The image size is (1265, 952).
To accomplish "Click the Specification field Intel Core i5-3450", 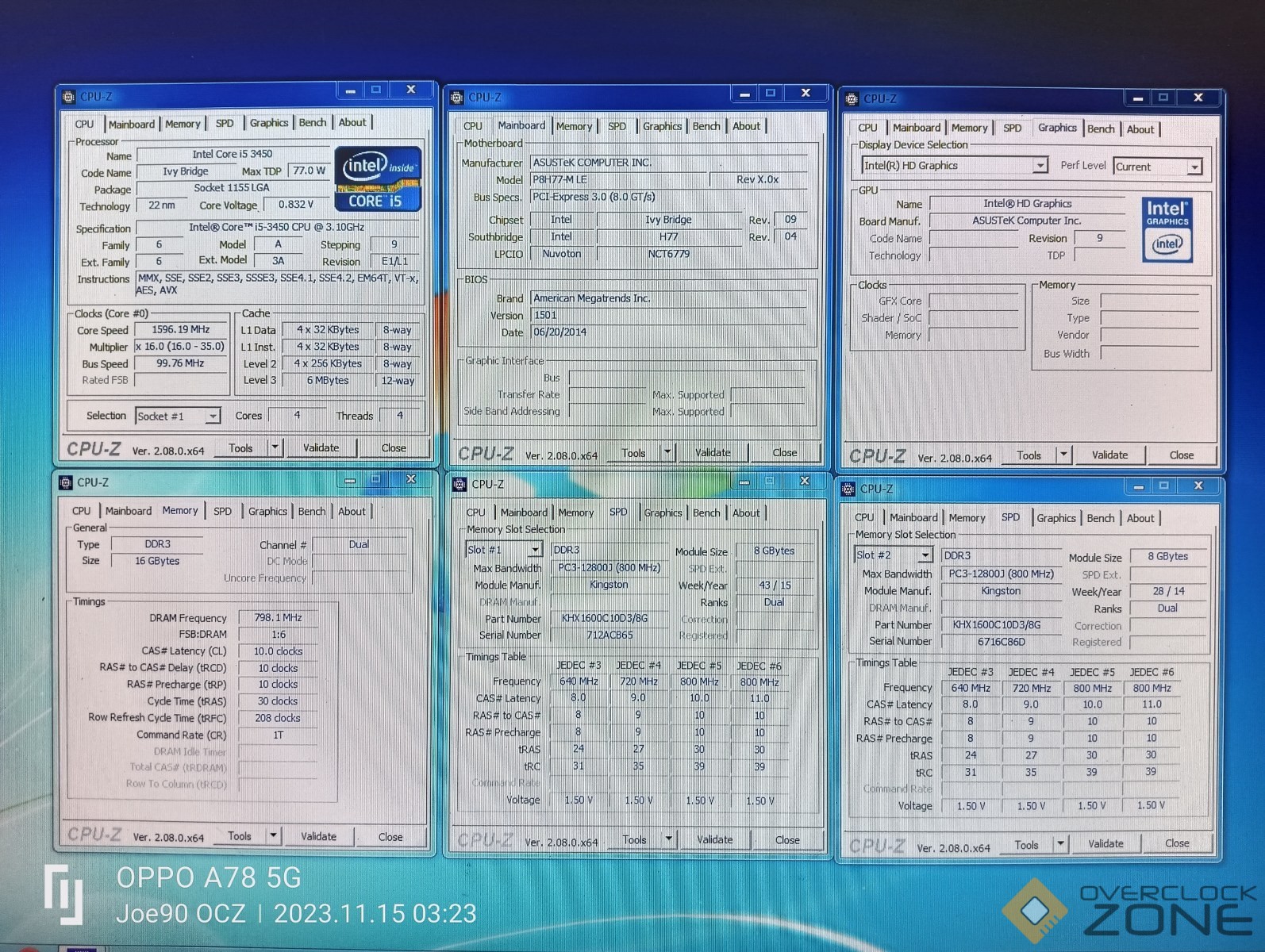I will pyautogui.click(x=277, y=228).
